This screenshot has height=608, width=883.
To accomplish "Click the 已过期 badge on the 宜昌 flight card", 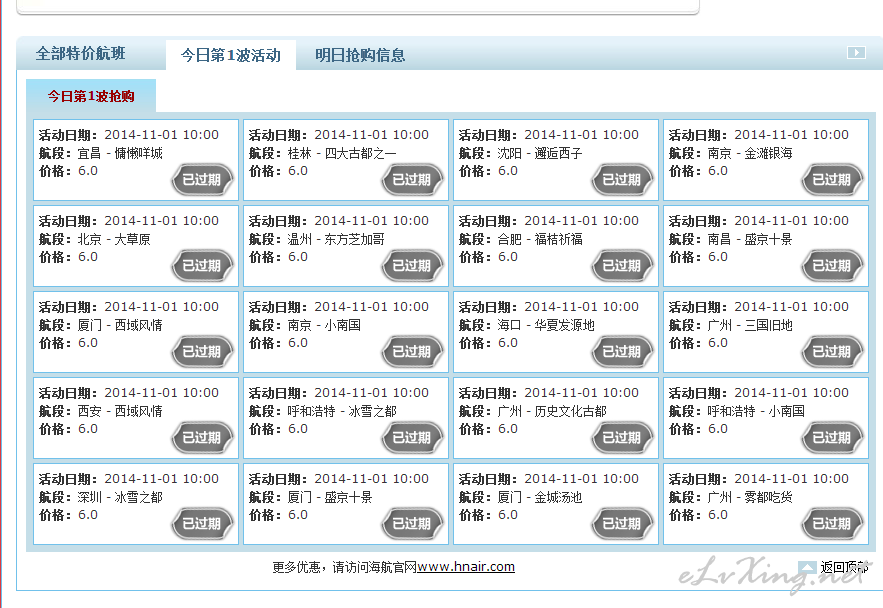I will tap(202, 180).
